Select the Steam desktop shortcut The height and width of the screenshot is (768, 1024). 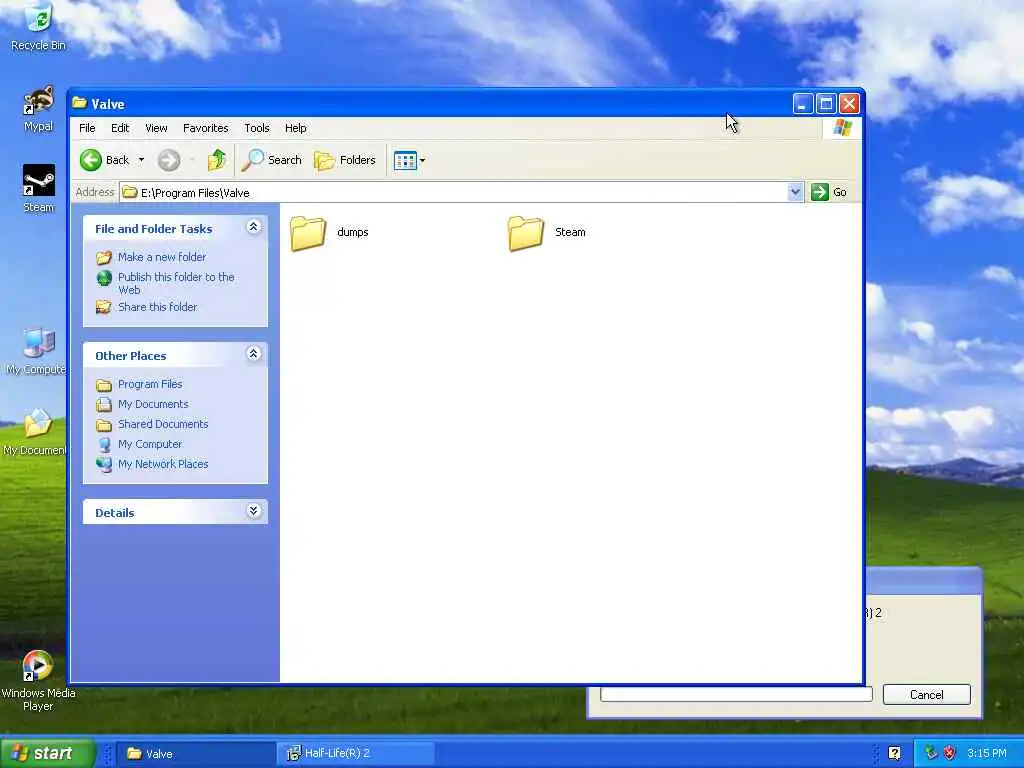(x=39, y=189)
